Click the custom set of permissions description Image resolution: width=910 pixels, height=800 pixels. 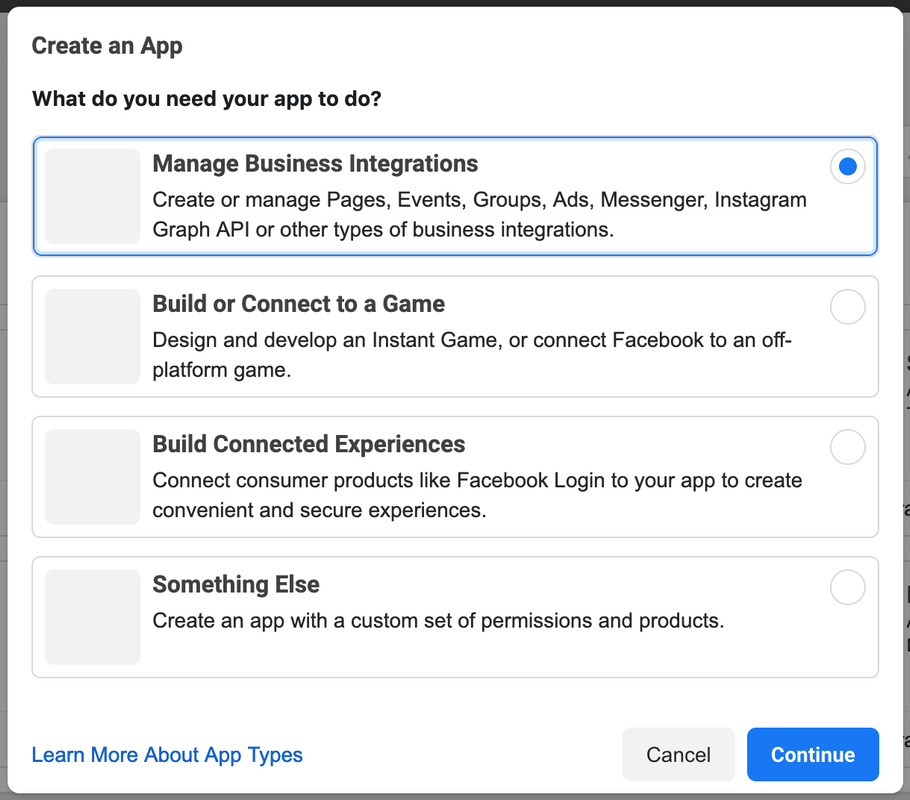tap(438, 621)
